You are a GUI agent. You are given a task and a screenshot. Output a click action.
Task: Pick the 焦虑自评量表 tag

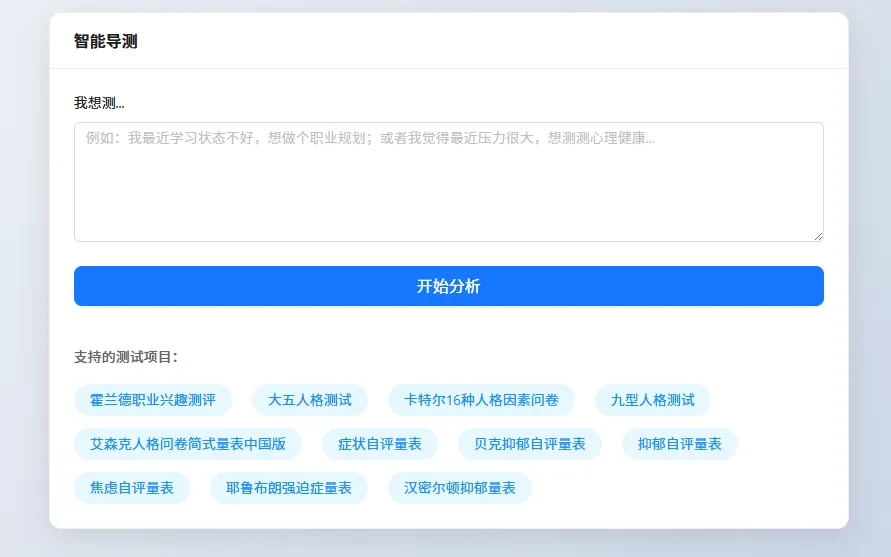coord(132,488)
